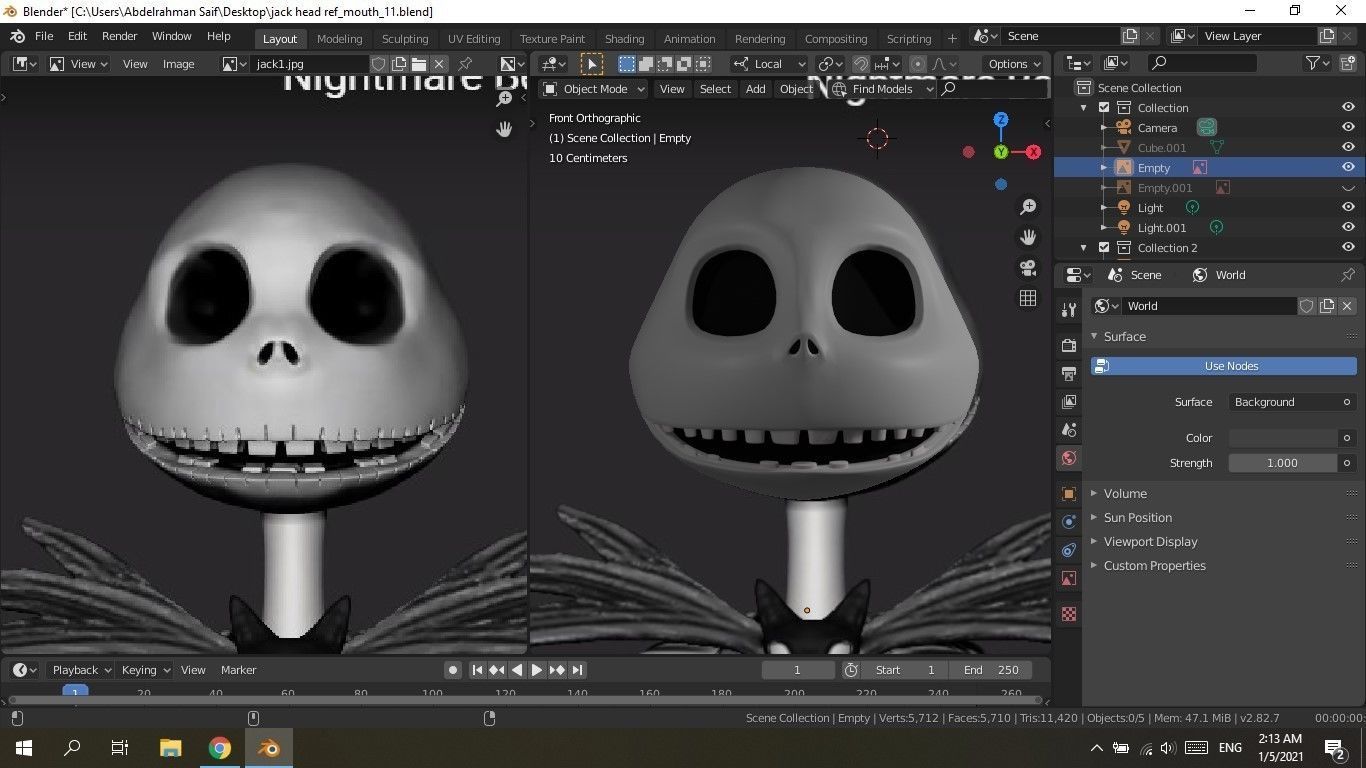Jump to the end frame button
The width and height of the screenshot is (1366, 768).
pos(577,670)
